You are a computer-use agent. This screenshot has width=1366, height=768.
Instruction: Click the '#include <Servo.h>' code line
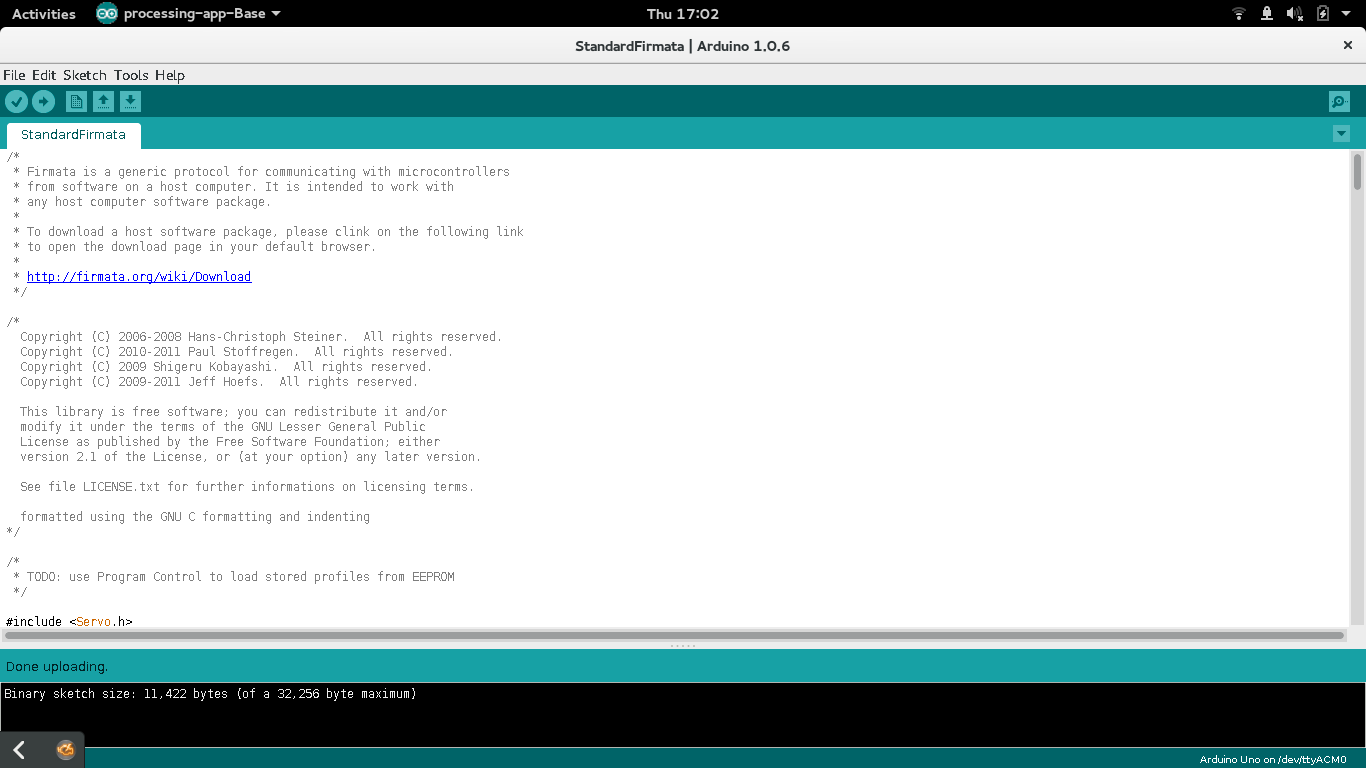pos(69,622)
